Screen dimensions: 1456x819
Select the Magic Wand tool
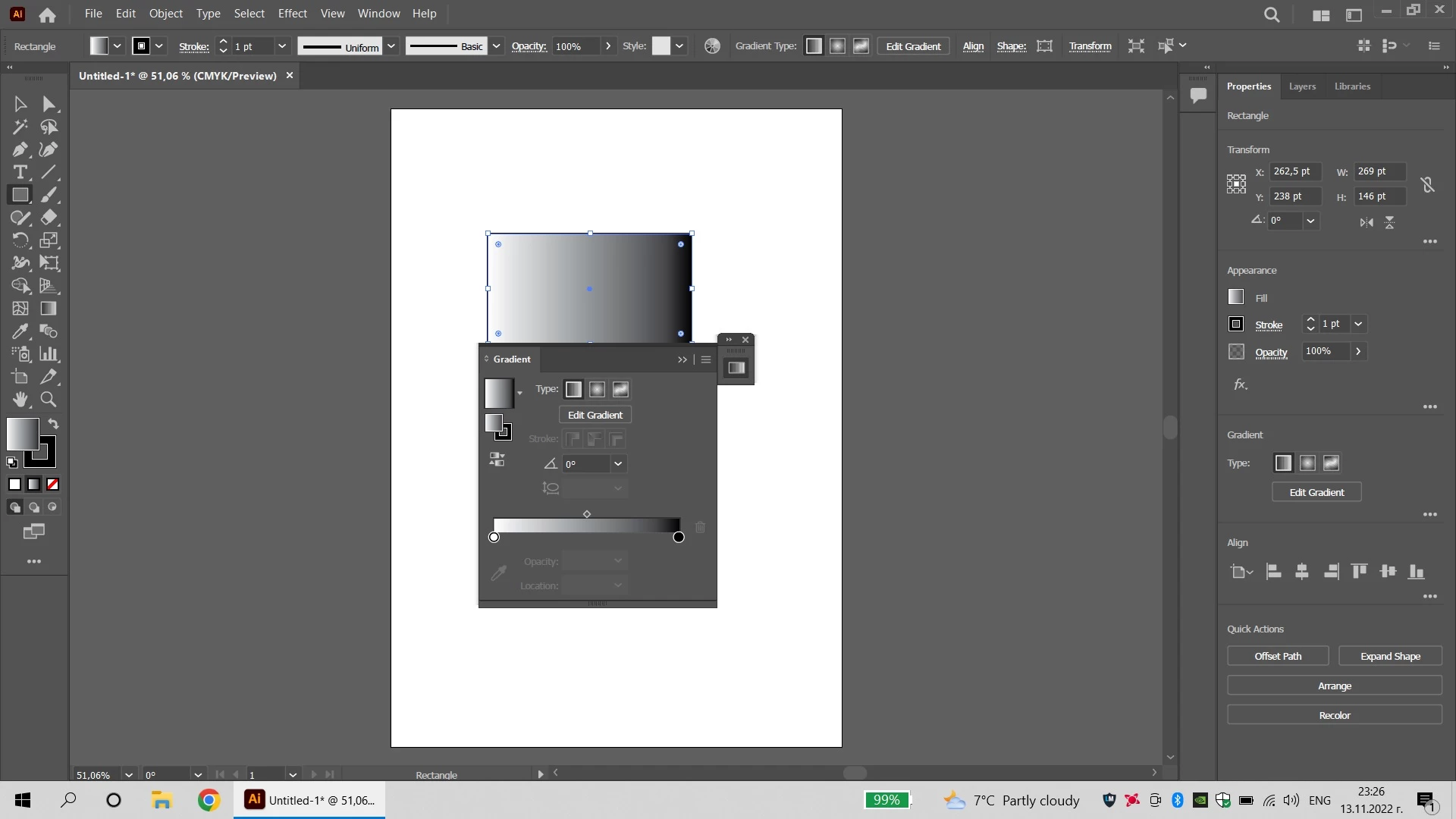click(x=20, y=127)
